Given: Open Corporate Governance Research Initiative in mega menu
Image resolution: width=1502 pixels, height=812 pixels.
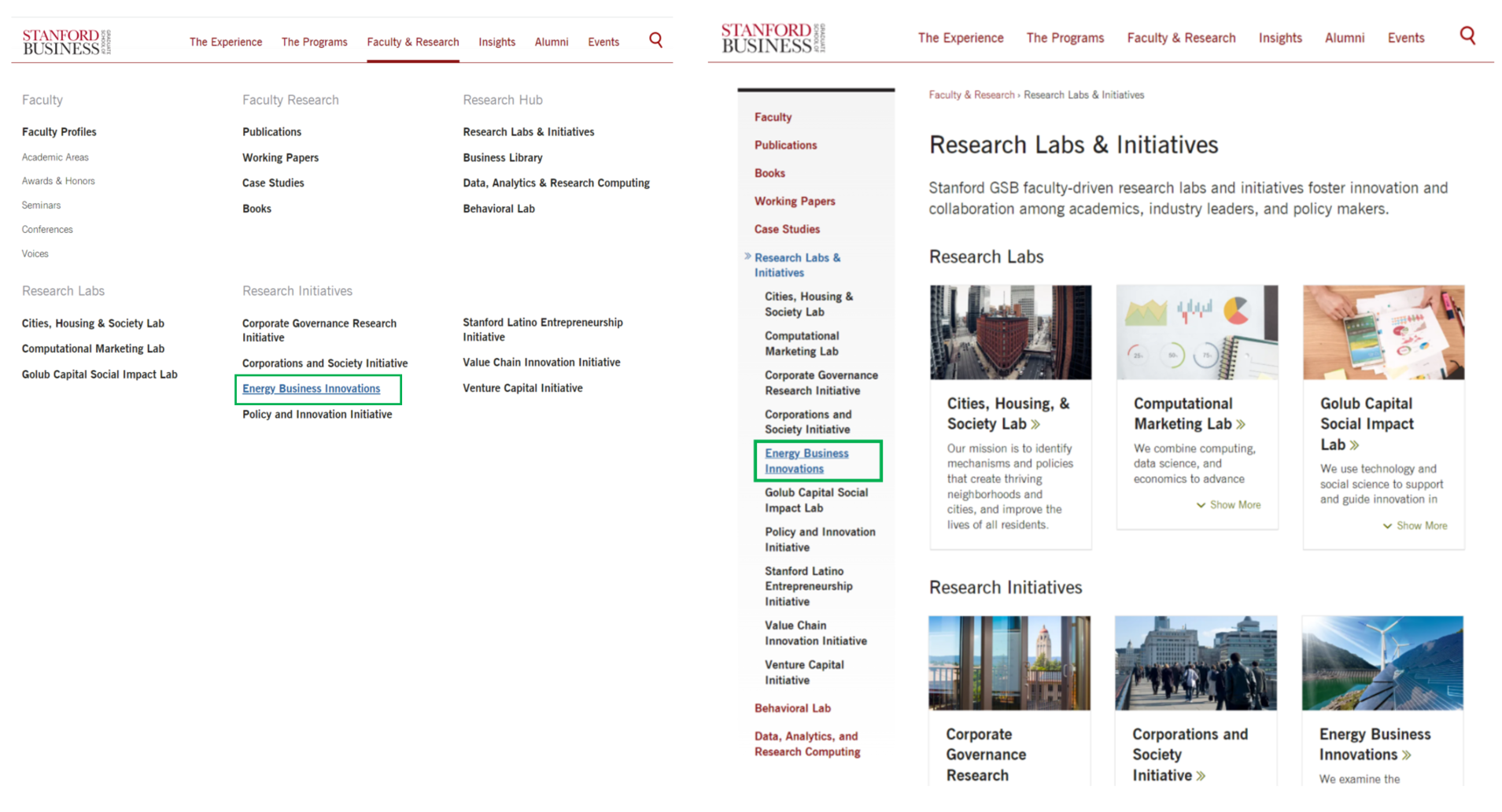Looking at the screenshot, I should pos(319,330).
